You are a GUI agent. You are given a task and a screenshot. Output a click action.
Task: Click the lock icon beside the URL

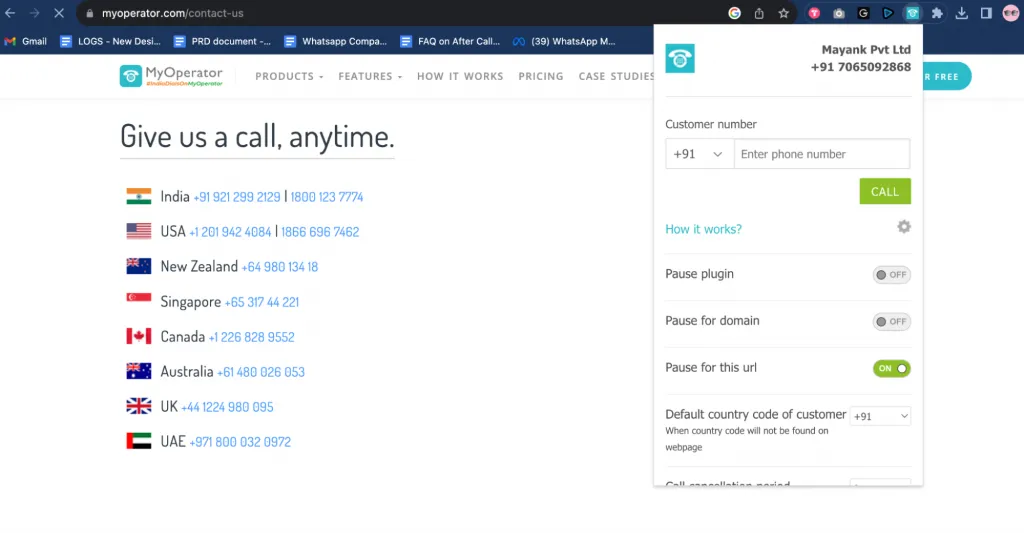90,13
